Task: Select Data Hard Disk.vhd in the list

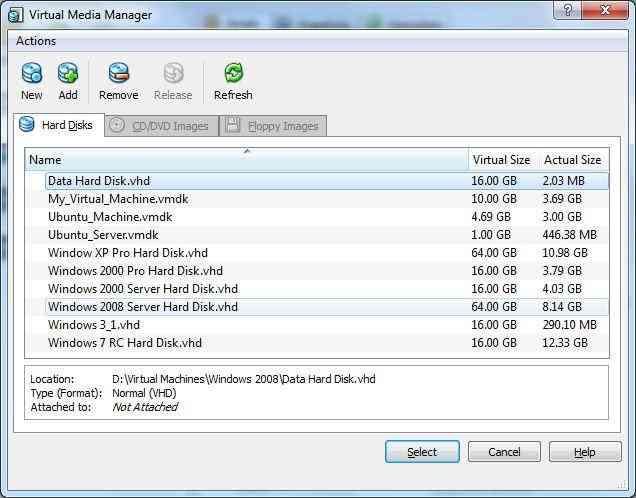Action: click(99, 181)
